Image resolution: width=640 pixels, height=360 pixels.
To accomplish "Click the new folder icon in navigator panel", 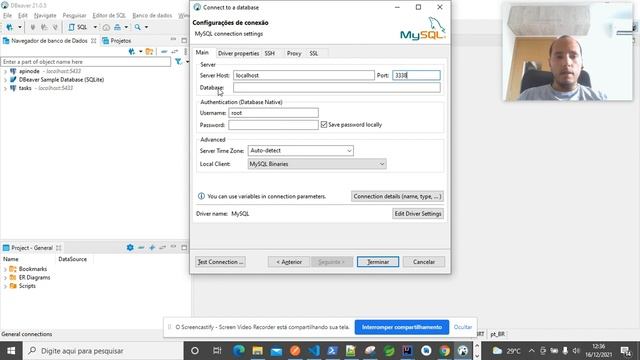I will click(x=149, y=52).
